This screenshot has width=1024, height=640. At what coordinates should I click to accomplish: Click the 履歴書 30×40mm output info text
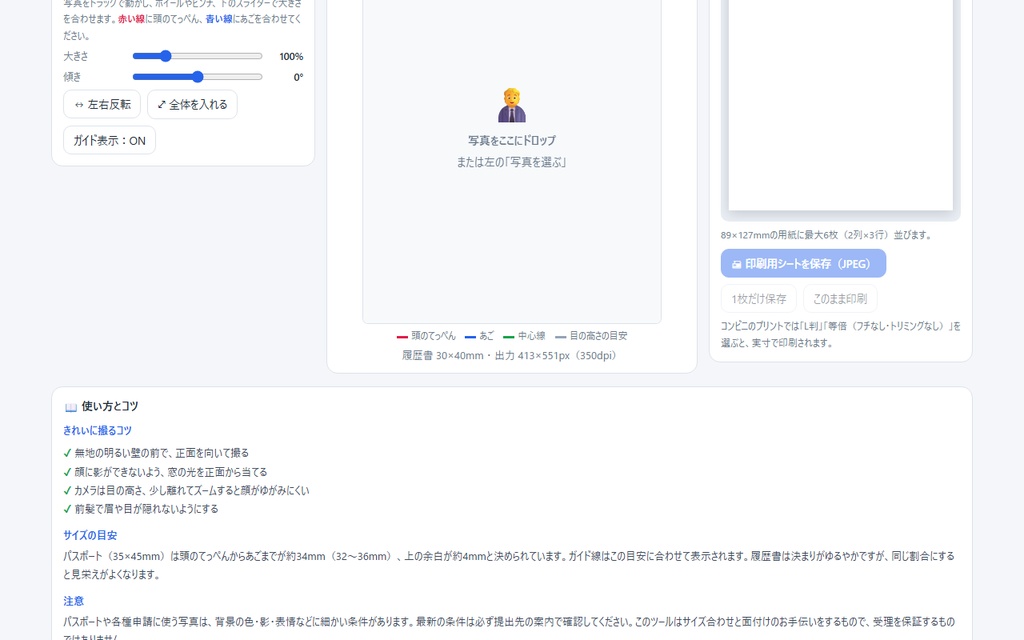tap(511, 355)
